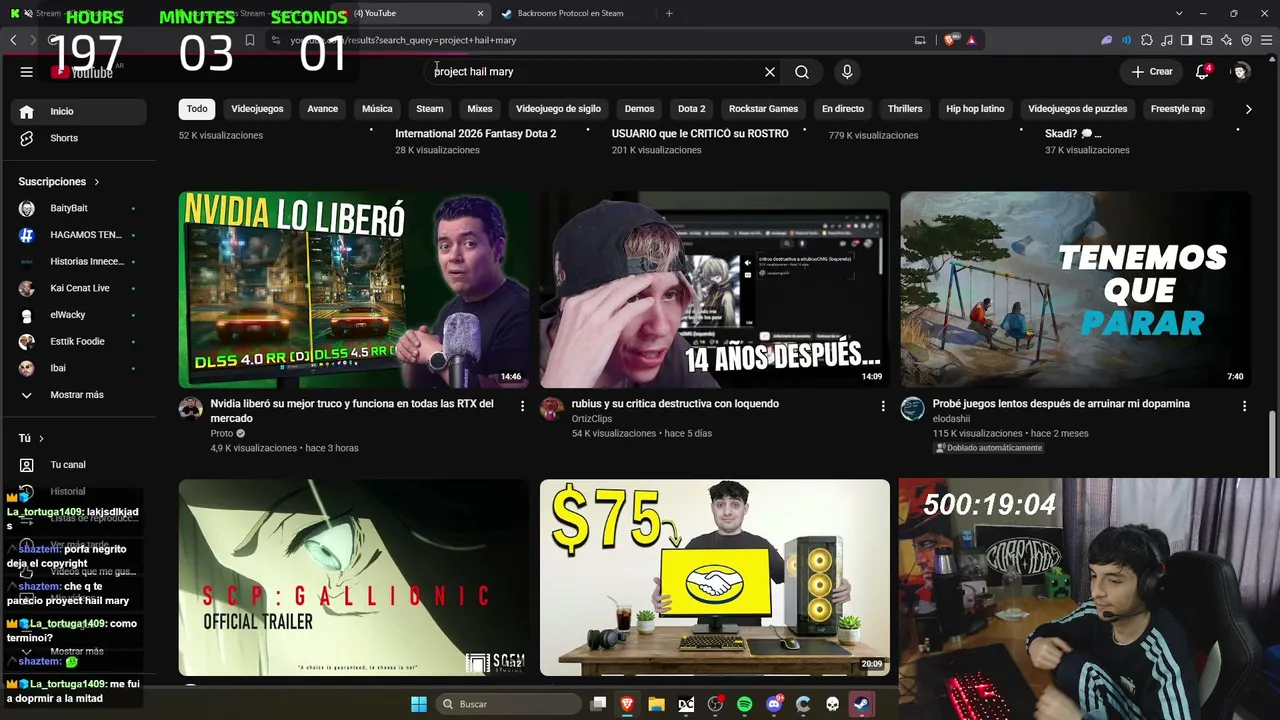1280x720 pixels.
Task: Open the Proto channel name link
Action: [x=221, y=433]
